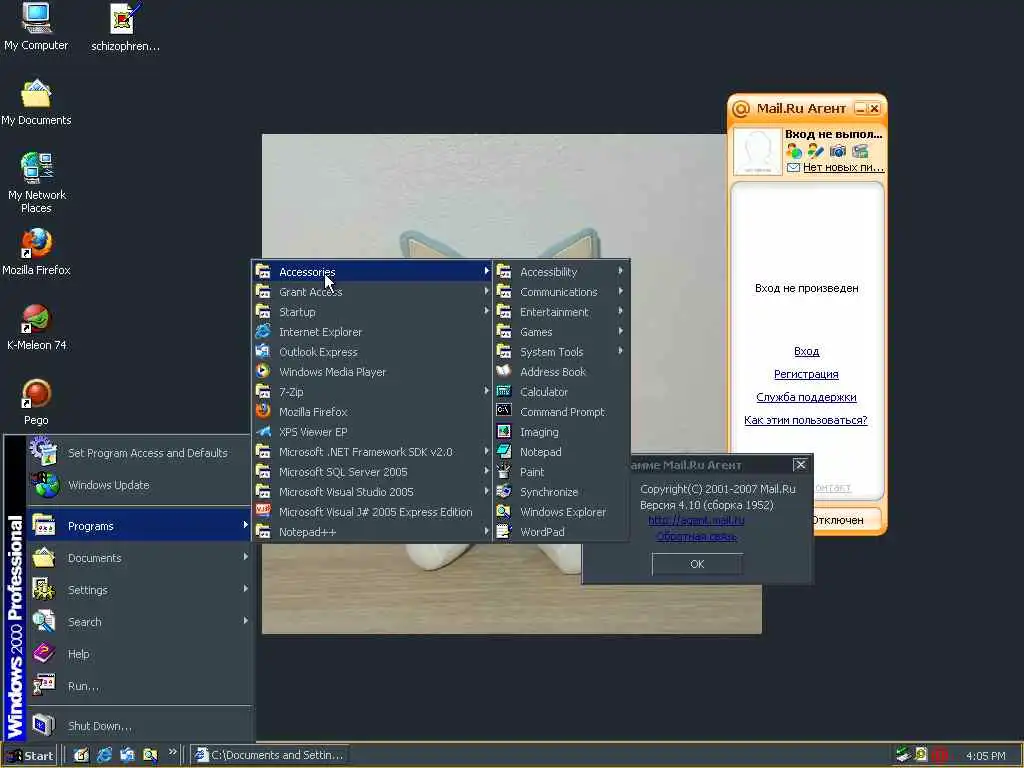Open Settings in the Start menu
1024x768 pixels.
pos(140,590)
